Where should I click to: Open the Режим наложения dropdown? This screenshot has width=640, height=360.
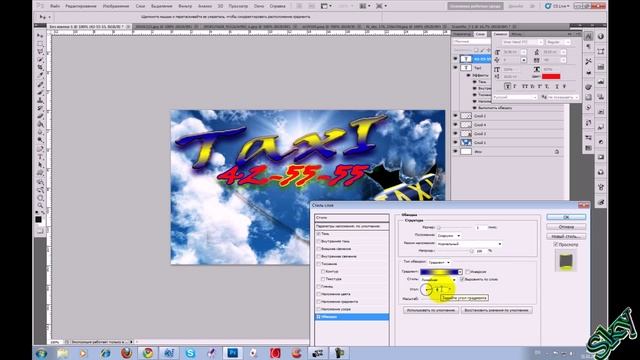[469, 244]
